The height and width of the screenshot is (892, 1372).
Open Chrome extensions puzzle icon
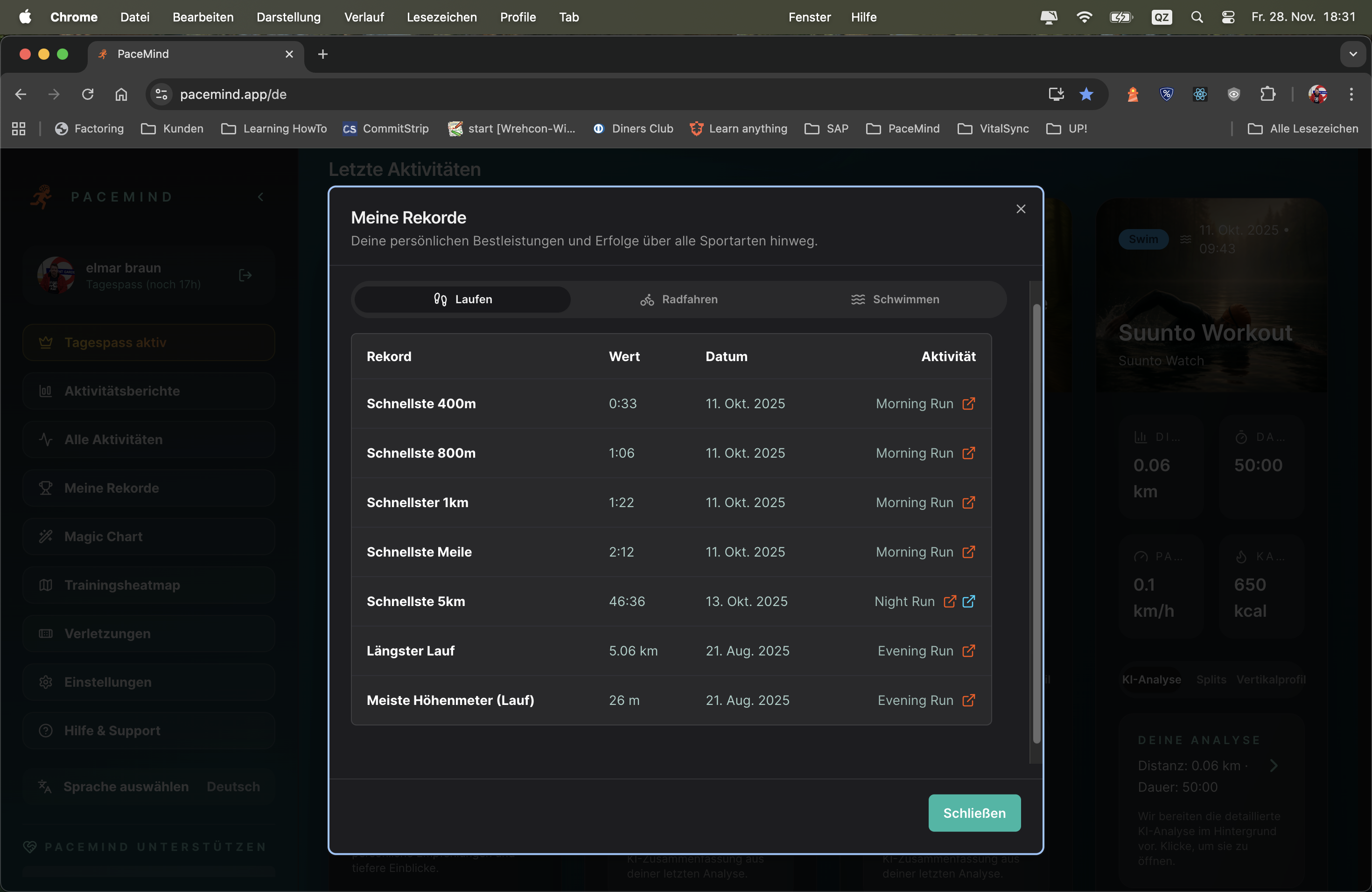tap(1267, 94)
